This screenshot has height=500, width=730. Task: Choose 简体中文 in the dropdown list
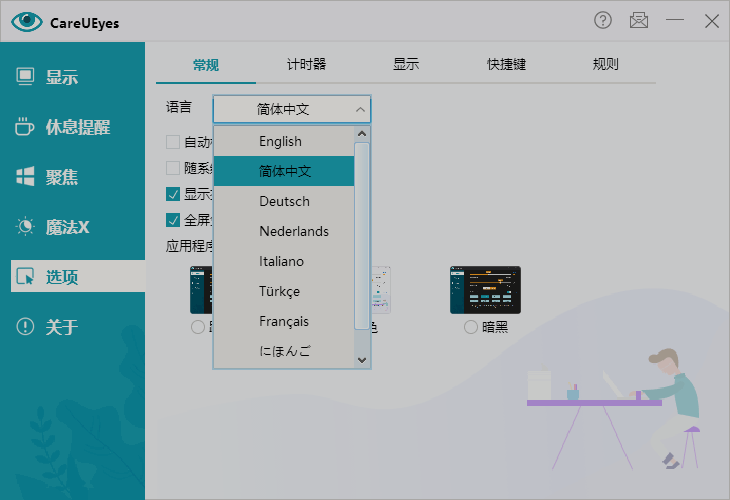click(284, 171)
